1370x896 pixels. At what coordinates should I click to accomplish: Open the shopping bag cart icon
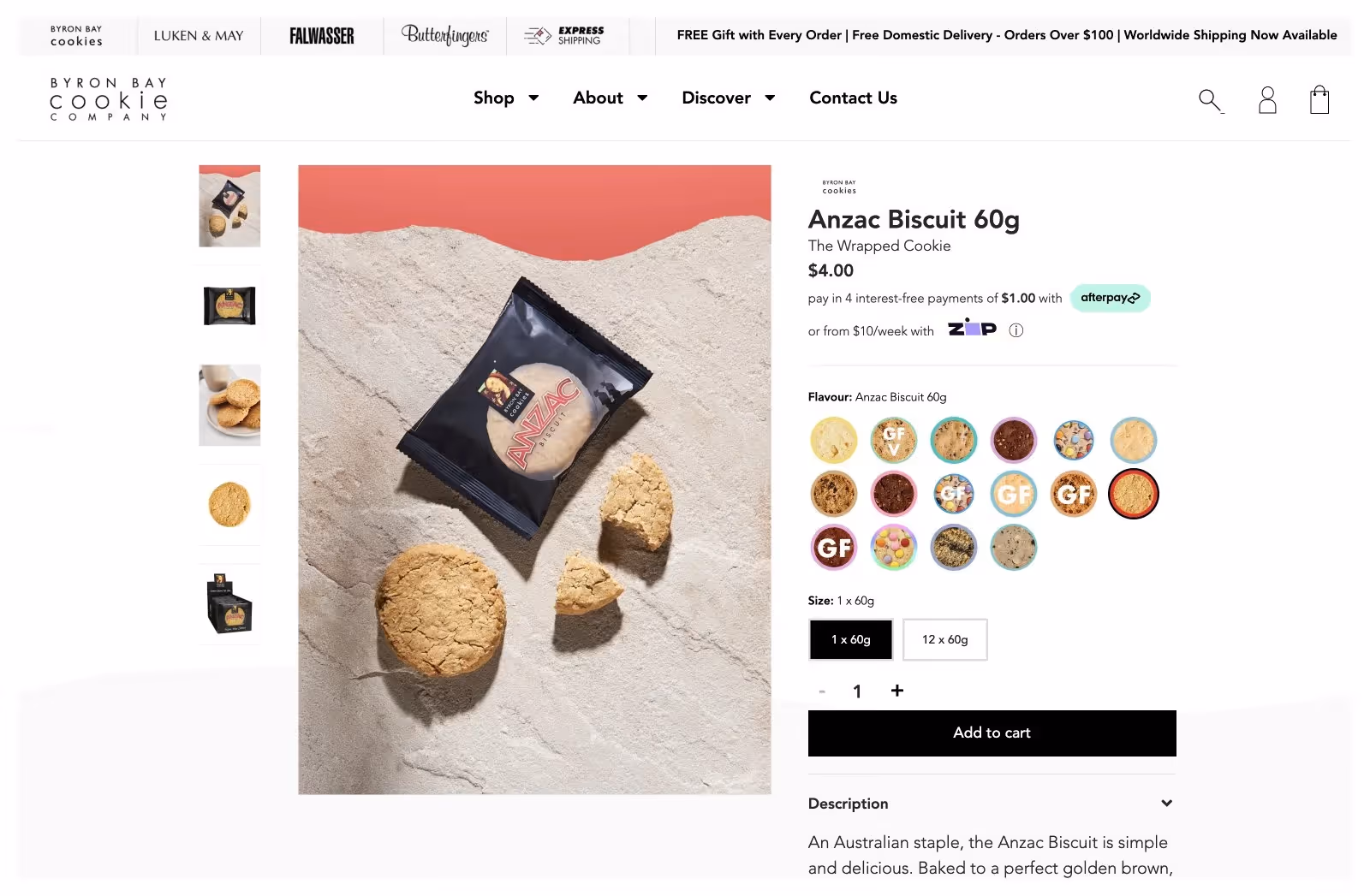1319,99
